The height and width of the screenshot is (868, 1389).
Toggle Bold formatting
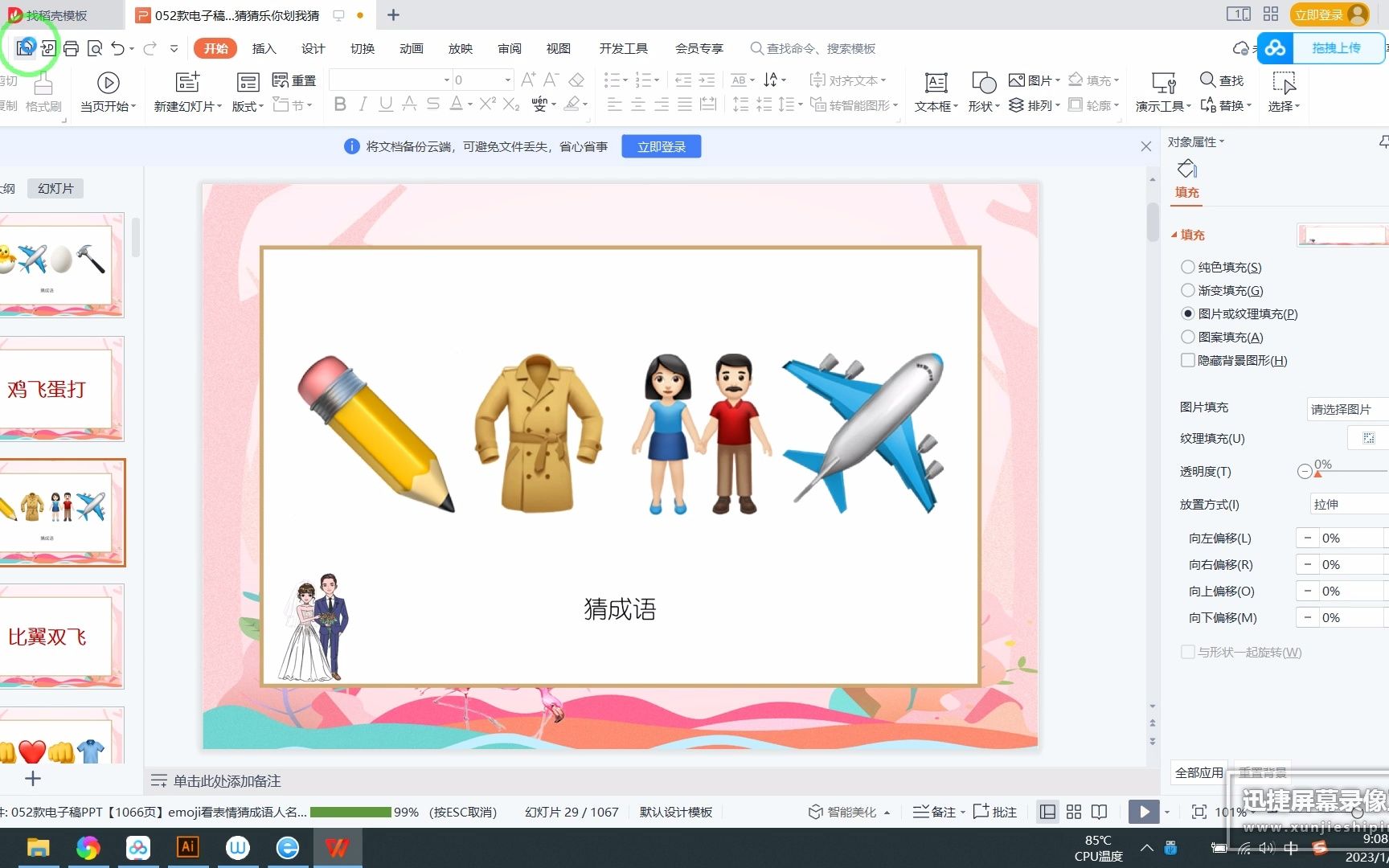(x=340, y=104)
